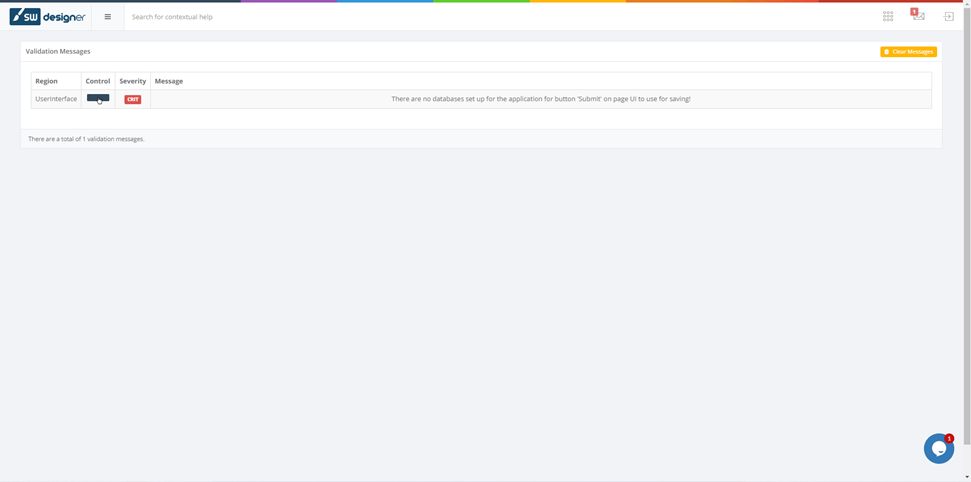Click the total validation messages footer text
Viewport: 971px width, 482px height.
tap(86, 139)
